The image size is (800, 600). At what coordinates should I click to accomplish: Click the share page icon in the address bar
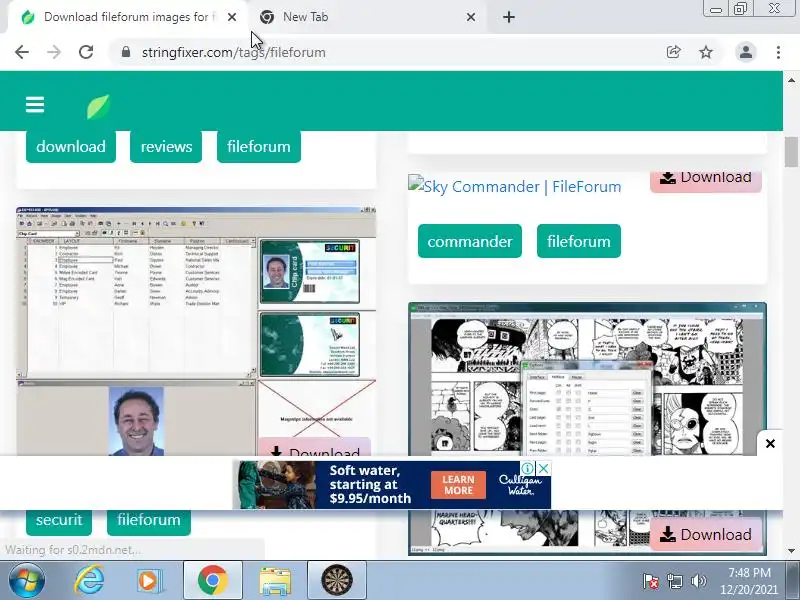(x=673, y=52)
